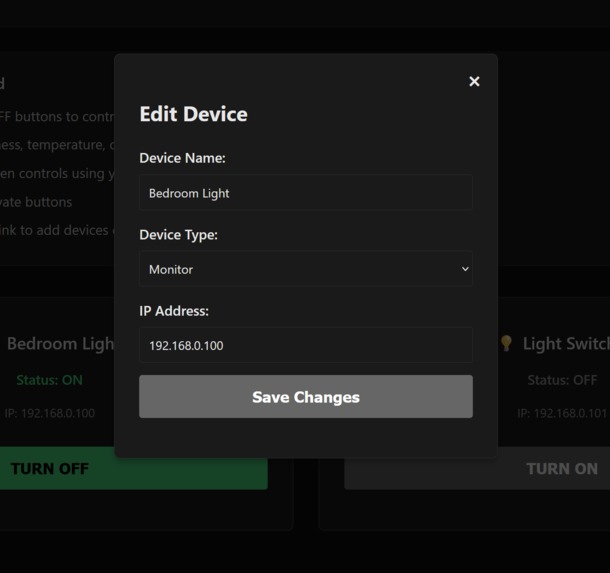Click the IP Address label
The image size is (610, 573).
pos(174,311)
